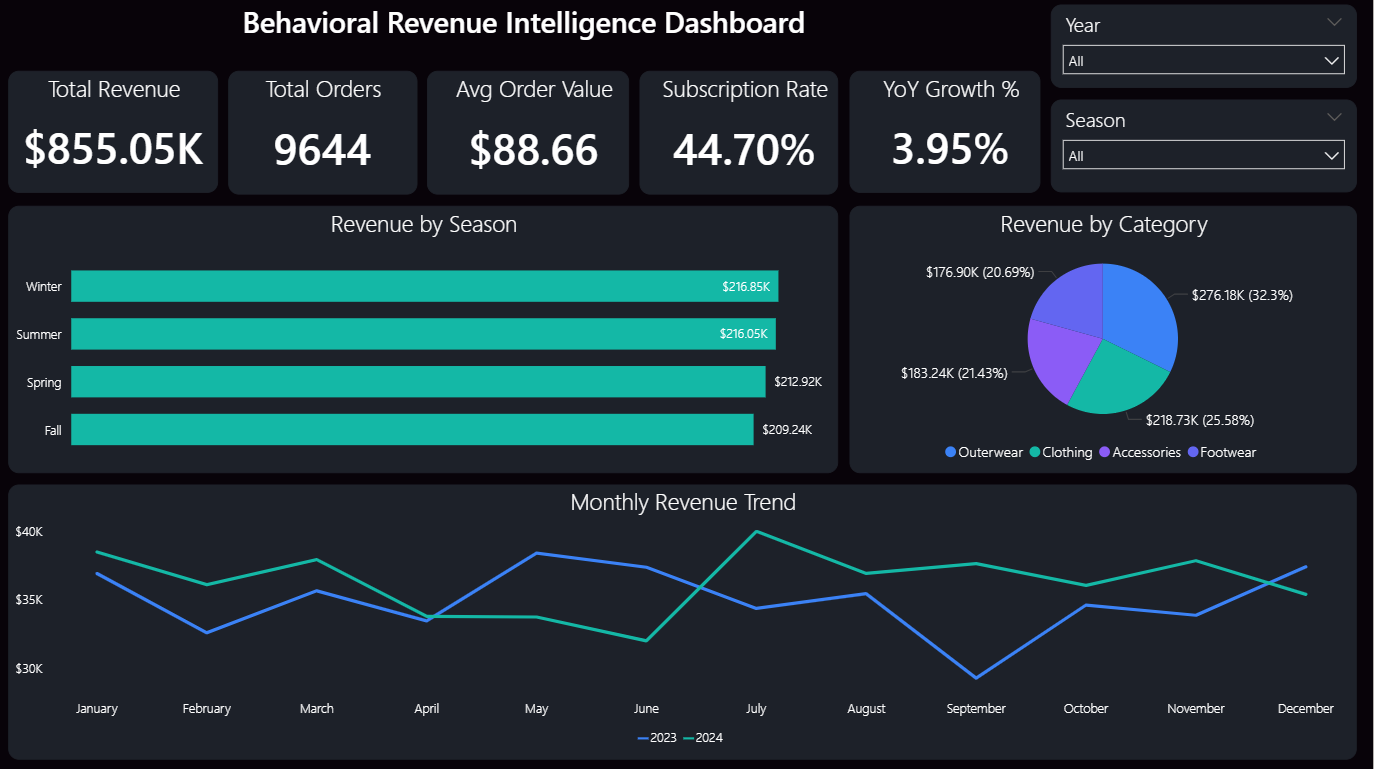This screenshot has height=769, width=1374.
Task: Click the Revenue by Category chart title
Action: point(1104,224)
